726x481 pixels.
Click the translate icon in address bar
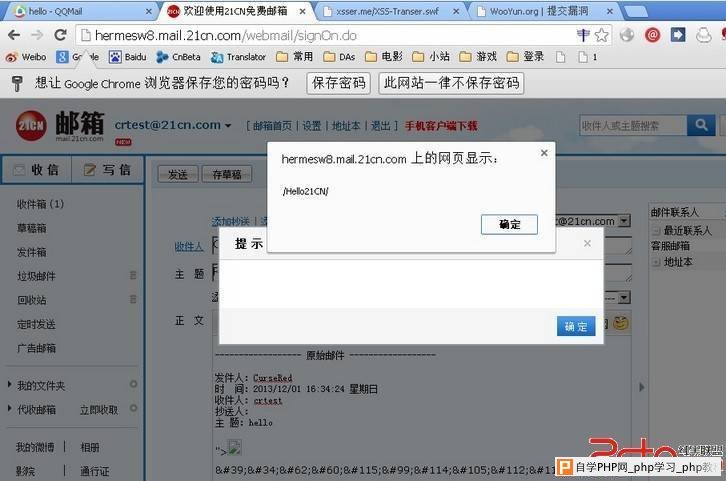(583, 35)
